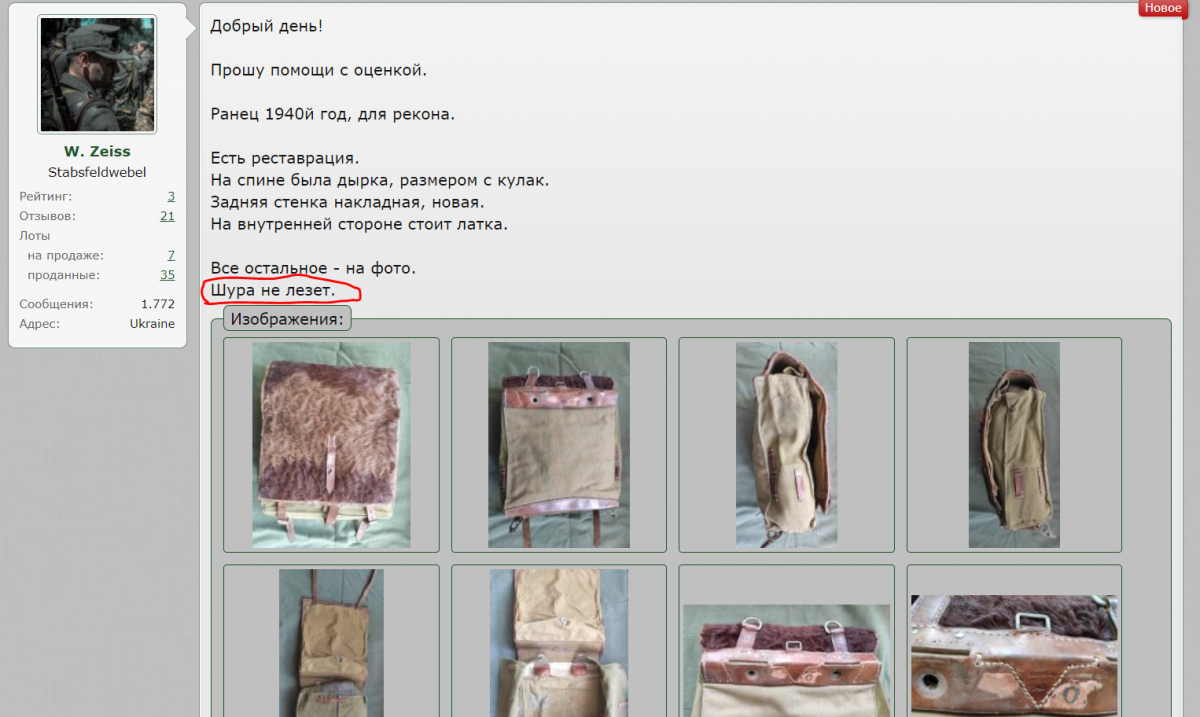Click the Изображения: section label
1200x717 pixels.
(x=287, y=320)
